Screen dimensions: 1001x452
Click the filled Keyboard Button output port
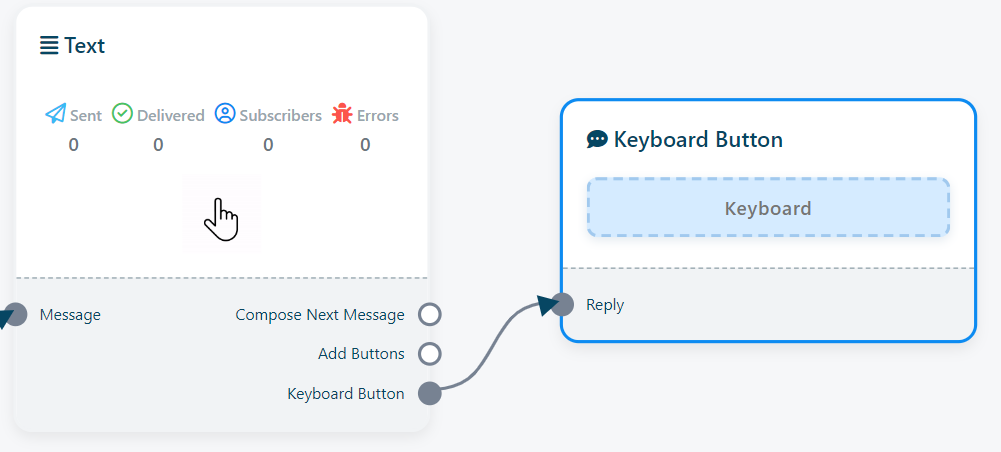(x=430, y=393)
